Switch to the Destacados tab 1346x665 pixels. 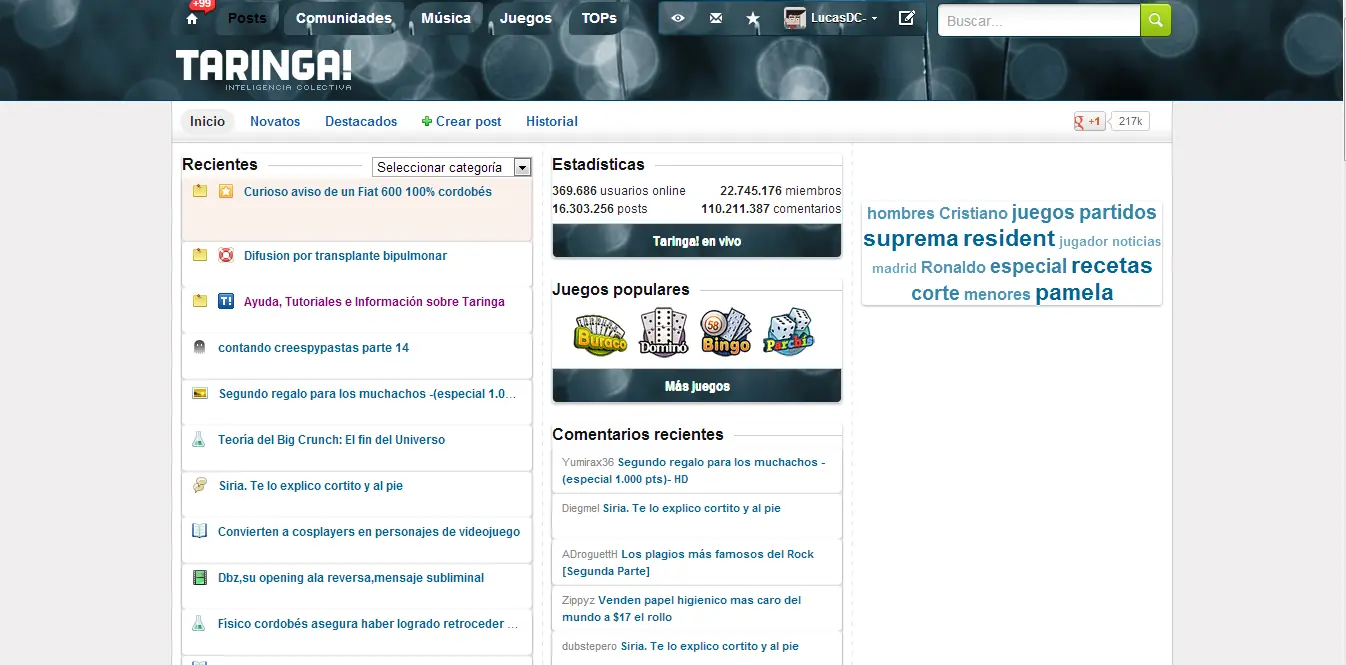pyautogui.click(x=361, y=121)
